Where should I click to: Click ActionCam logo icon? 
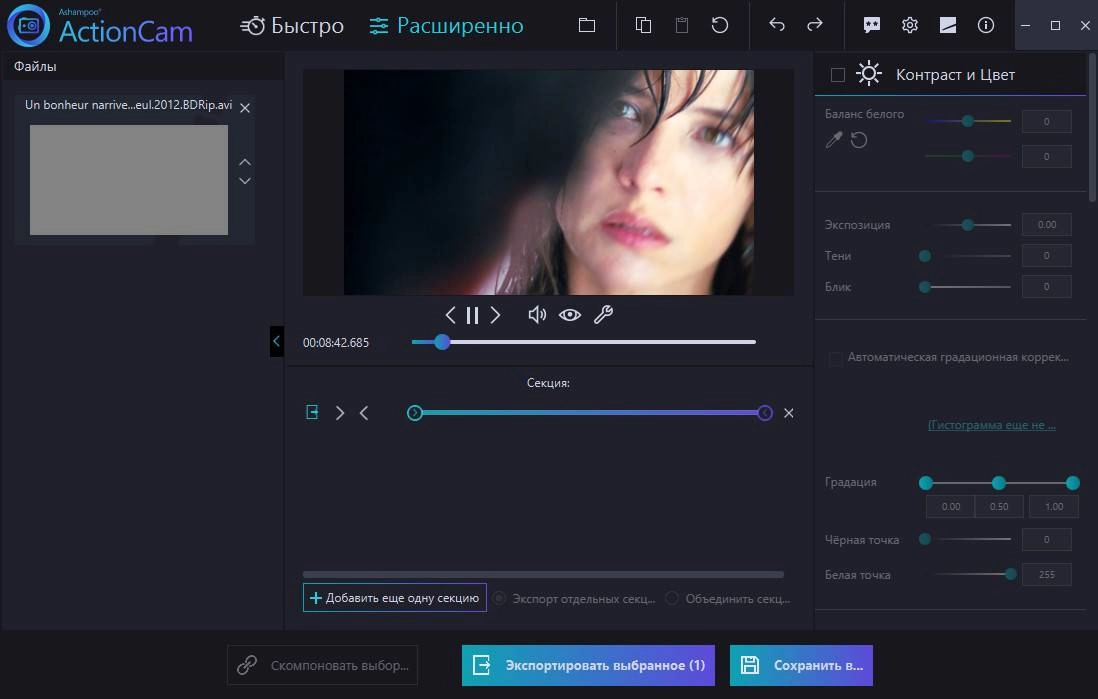coord(29,26)
